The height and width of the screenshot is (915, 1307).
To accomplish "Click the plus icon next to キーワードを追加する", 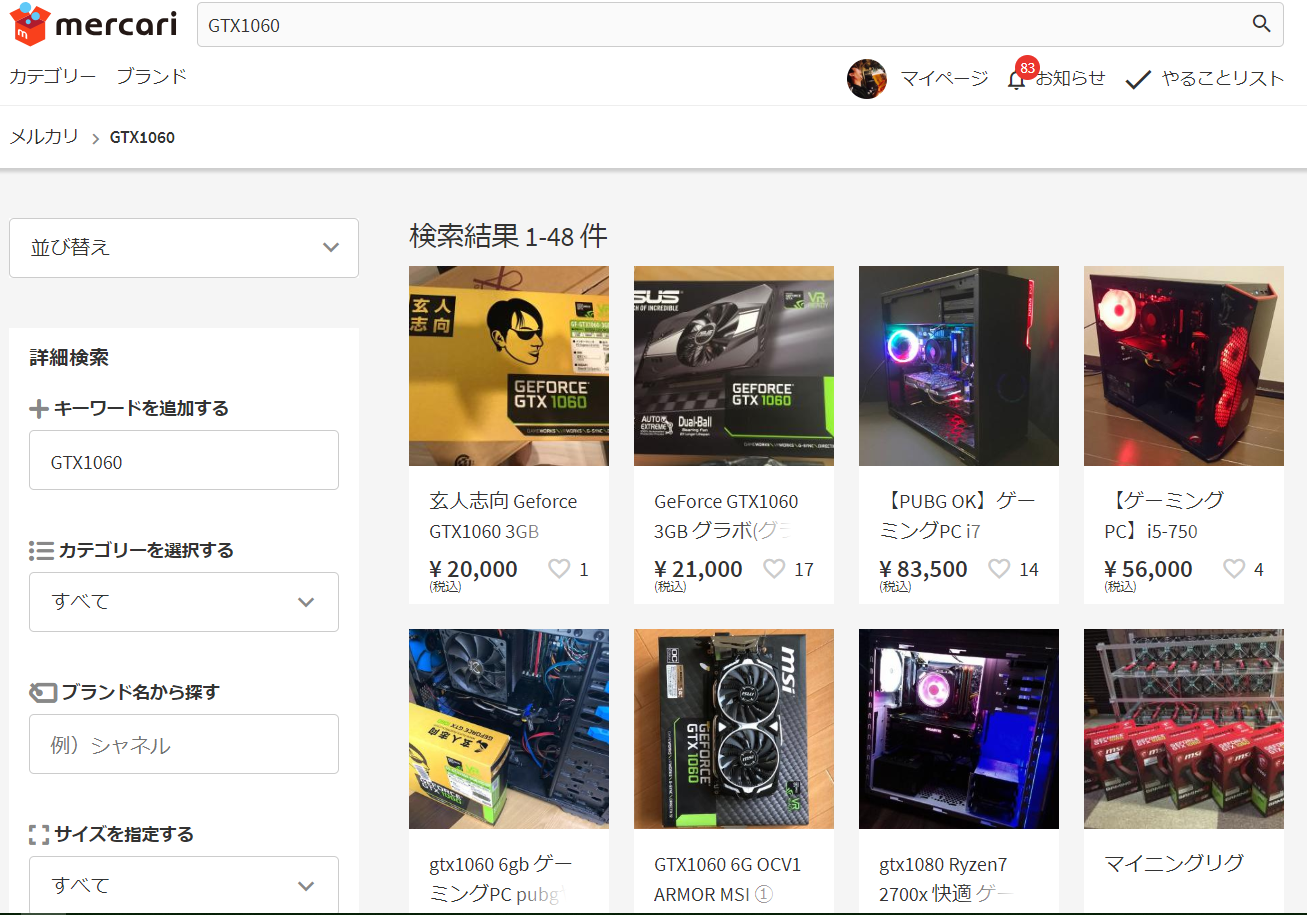I will (x=38, y=408).
